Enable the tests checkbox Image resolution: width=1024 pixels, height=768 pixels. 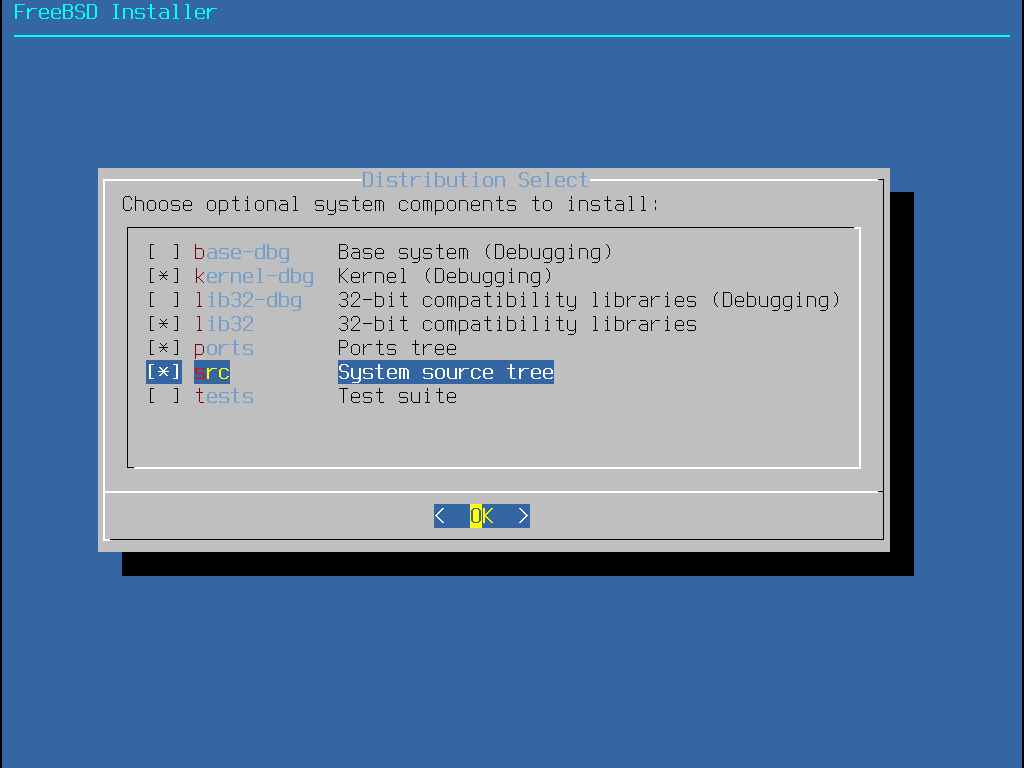pyautogui.click(x=164, y=396)
